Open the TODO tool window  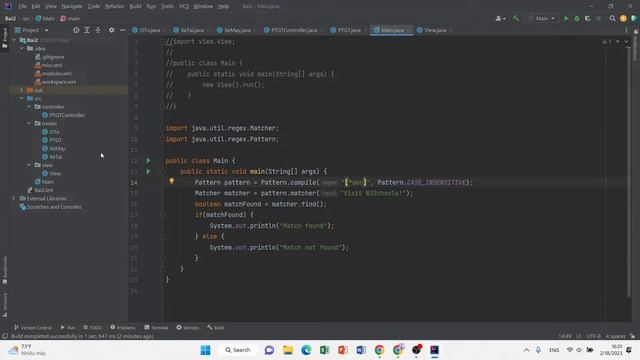92,328
